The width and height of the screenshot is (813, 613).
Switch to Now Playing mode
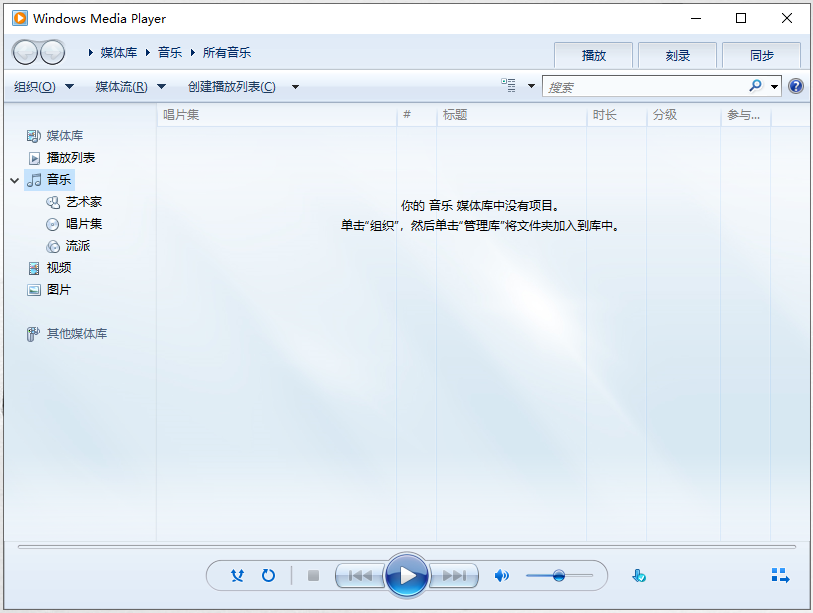(x=780, y=575)
